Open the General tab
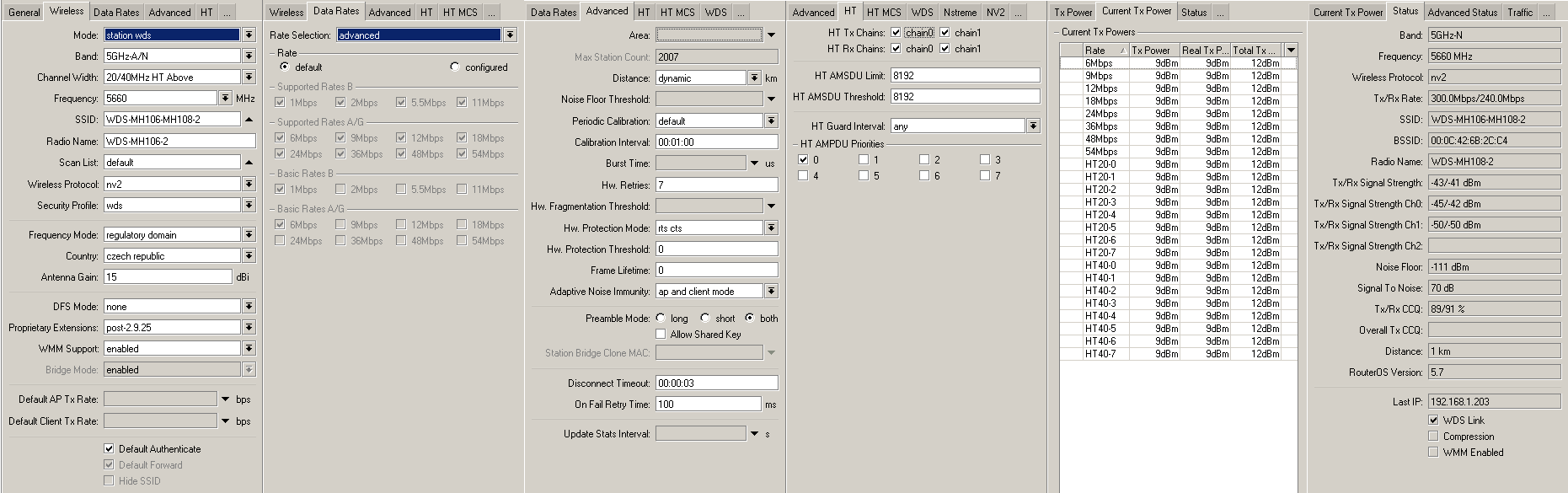The image size is (1568, 493). [x=24, y=12]
